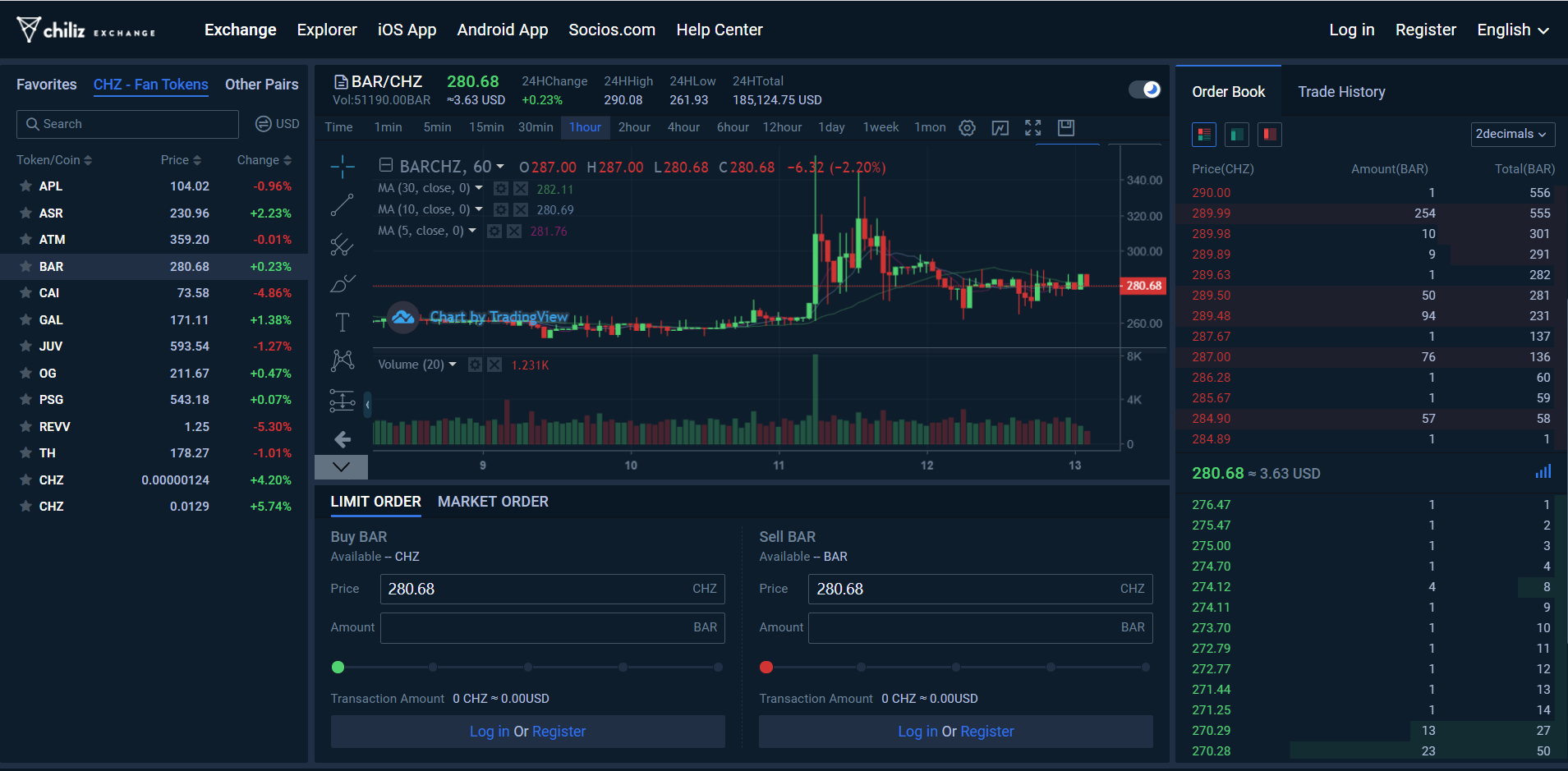The height and width of the screenshot is (771, 1568).
Task: Sort token list by Price
Action: tap(181, 160)
